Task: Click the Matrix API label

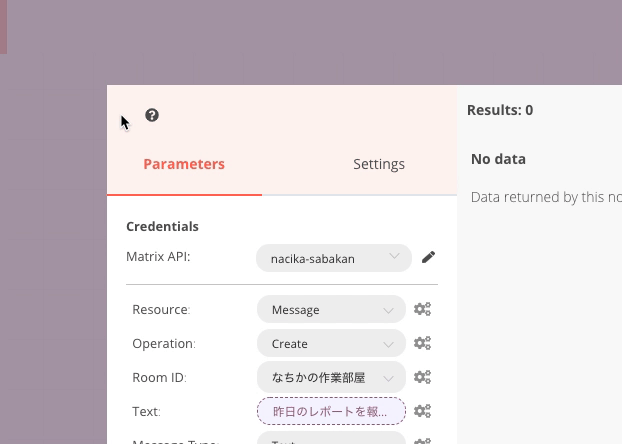Action: click(158, 257)
